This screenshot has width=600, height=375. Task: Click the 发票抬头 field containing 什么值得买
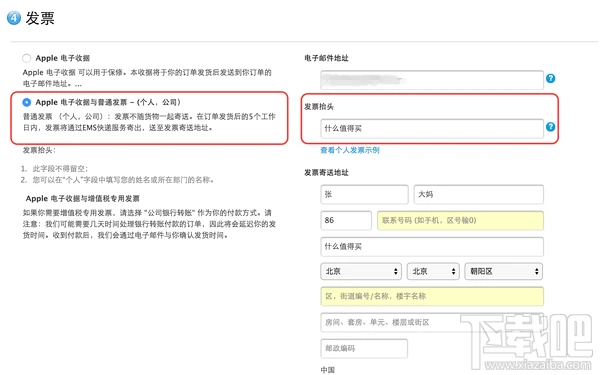[x=432, y=129]
